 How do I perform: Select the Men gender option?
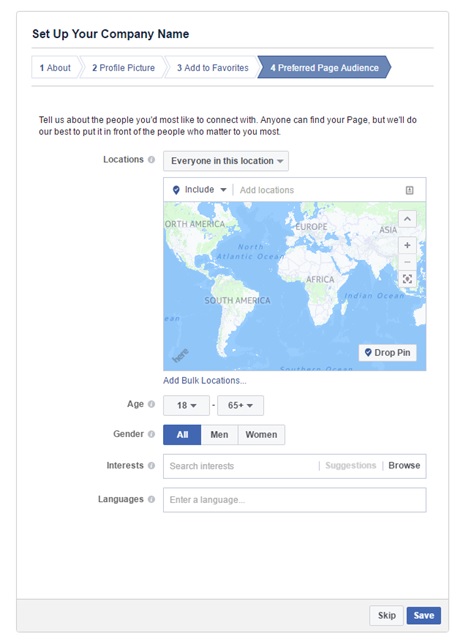click(x=219, y=434)
